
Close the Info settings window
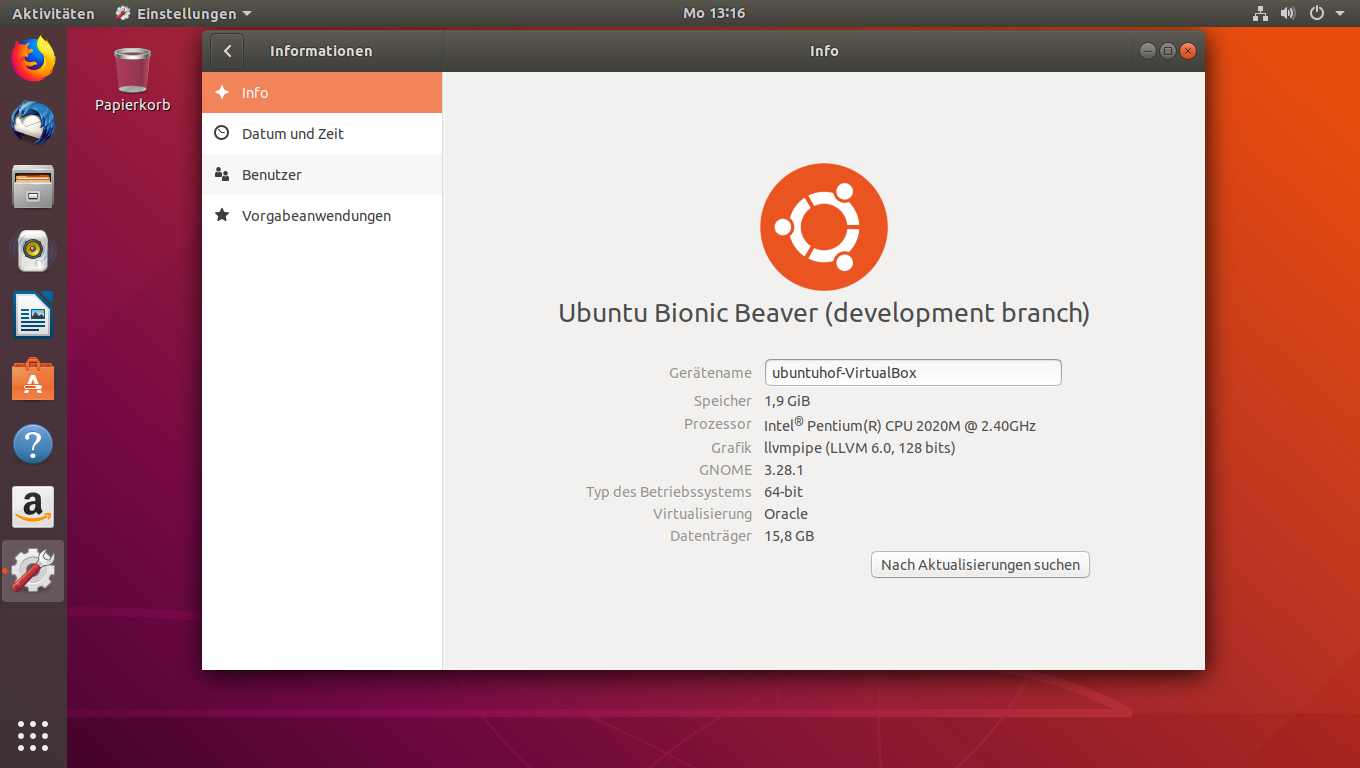1188,51
